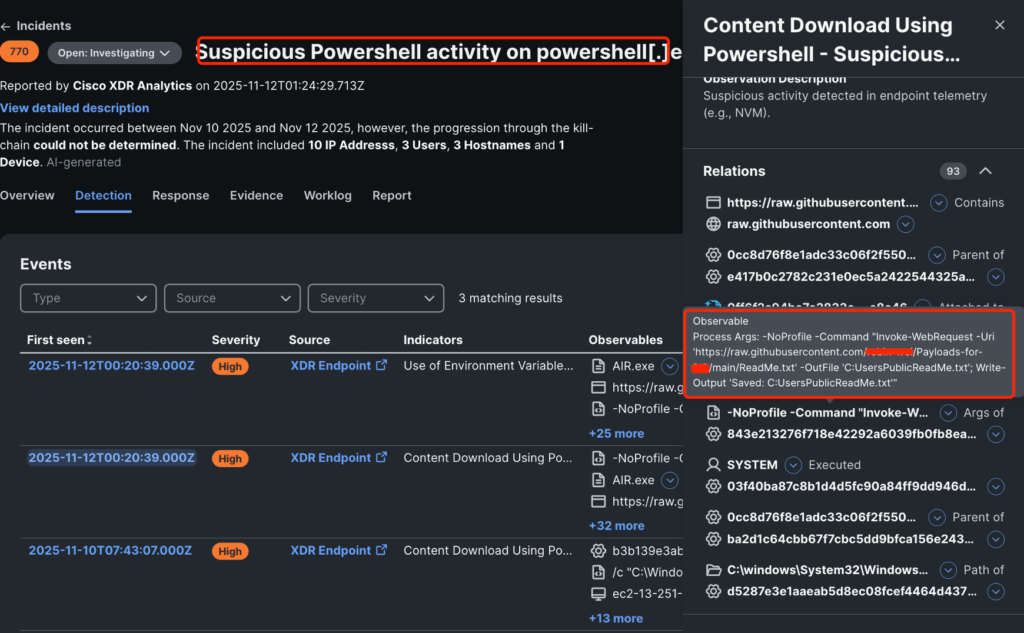
Task: Sort events by First seen column
Action: tap(89, 341)
